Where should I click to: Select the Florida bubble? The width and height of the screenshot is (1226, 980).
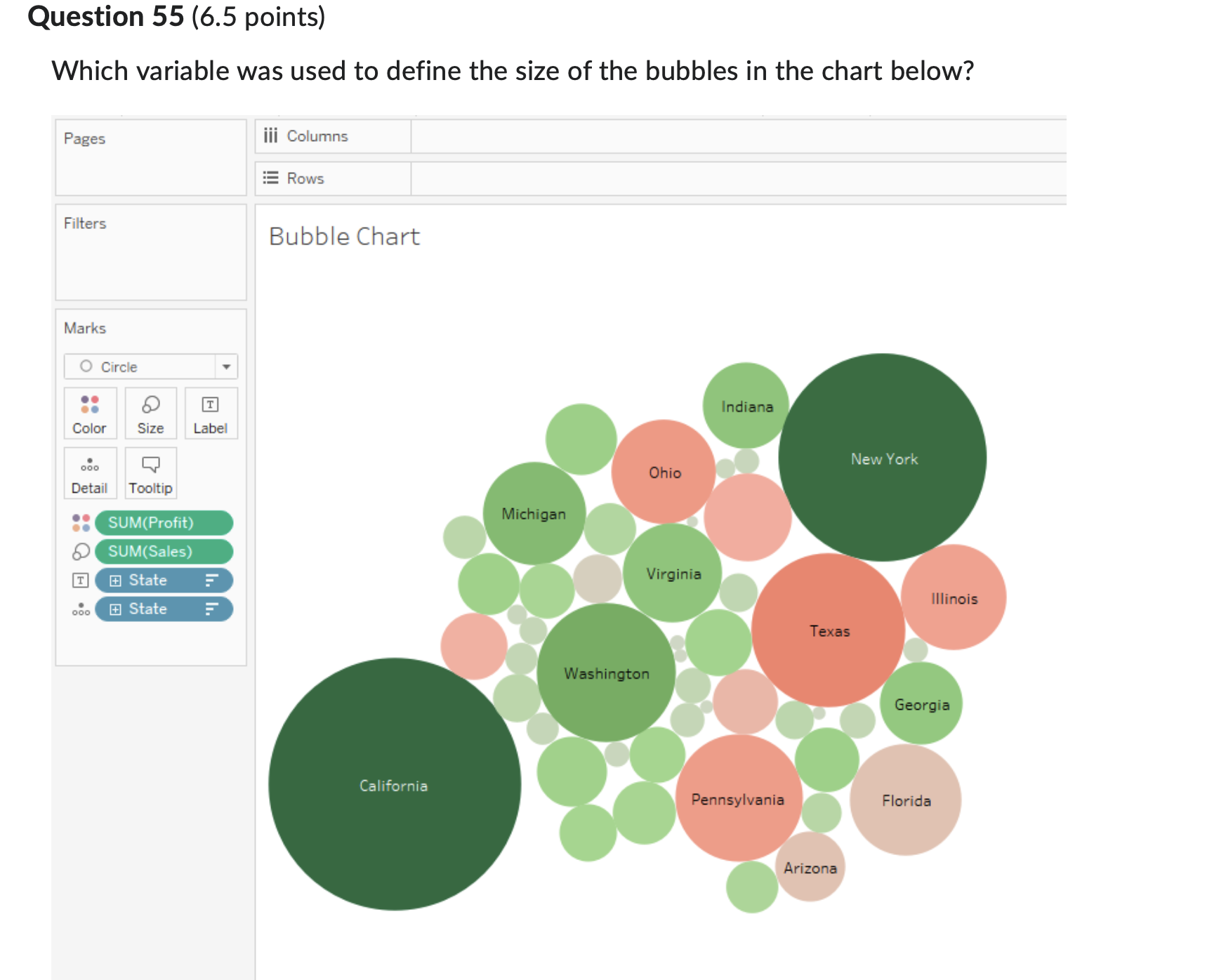click(x=906, y=800)
